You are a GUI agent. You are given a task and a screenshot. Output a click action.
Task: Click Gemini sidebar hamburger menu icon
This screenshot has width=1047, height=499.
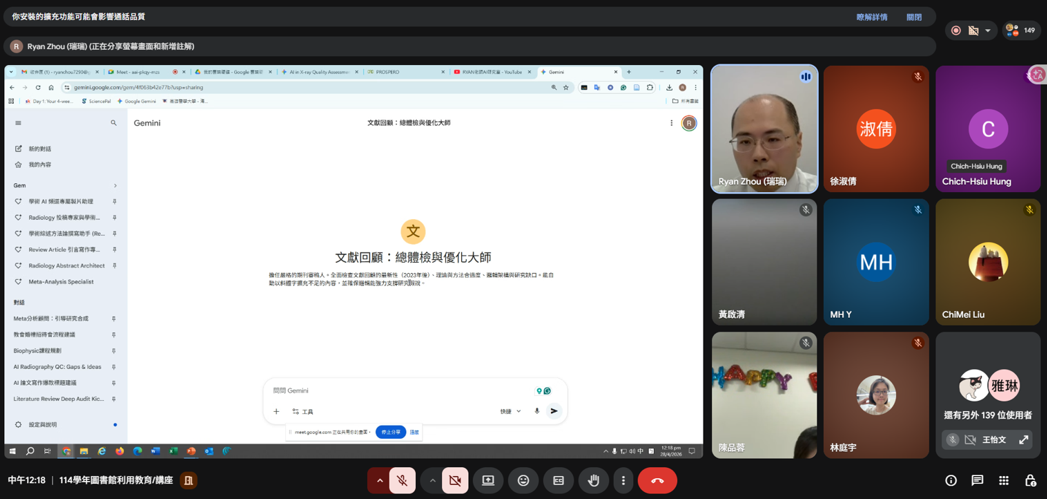pyautogui.click(x=18, y=123)
